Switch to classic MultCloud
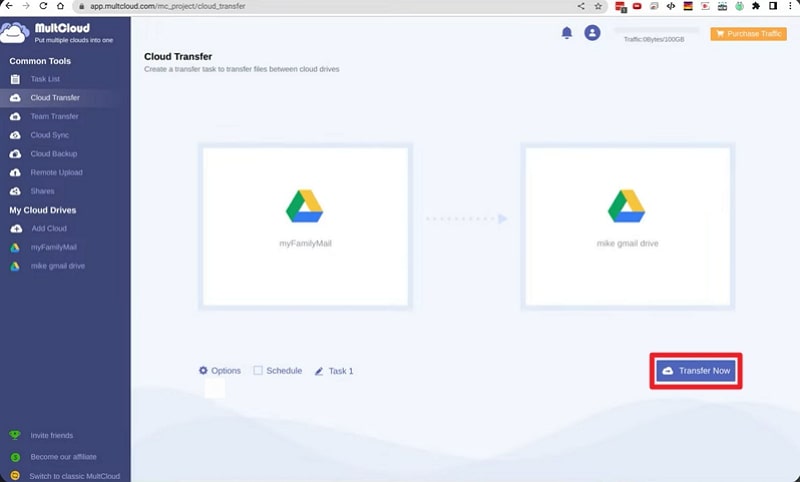 click(x=74, y=476)
